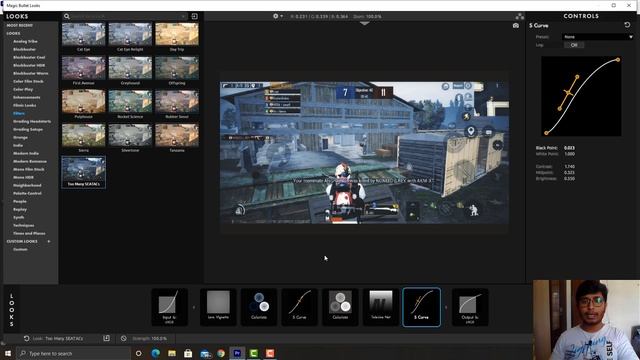The width and height of the screenshot is (640, 360).
Task: Collapse the top drawer triangle handle
Action: coord(364,24)
